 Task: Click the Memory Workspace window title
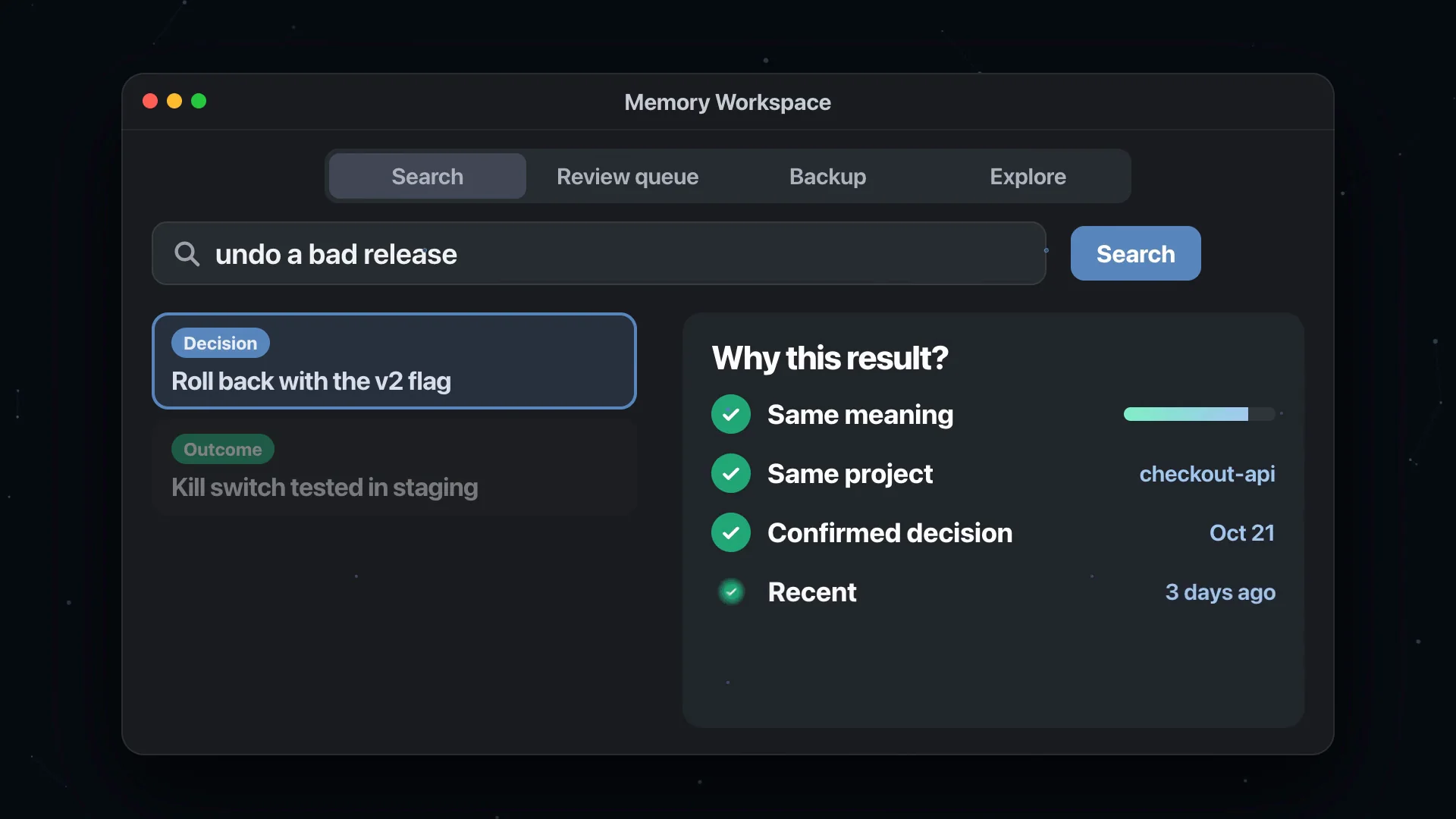click(x=728, y=102)
